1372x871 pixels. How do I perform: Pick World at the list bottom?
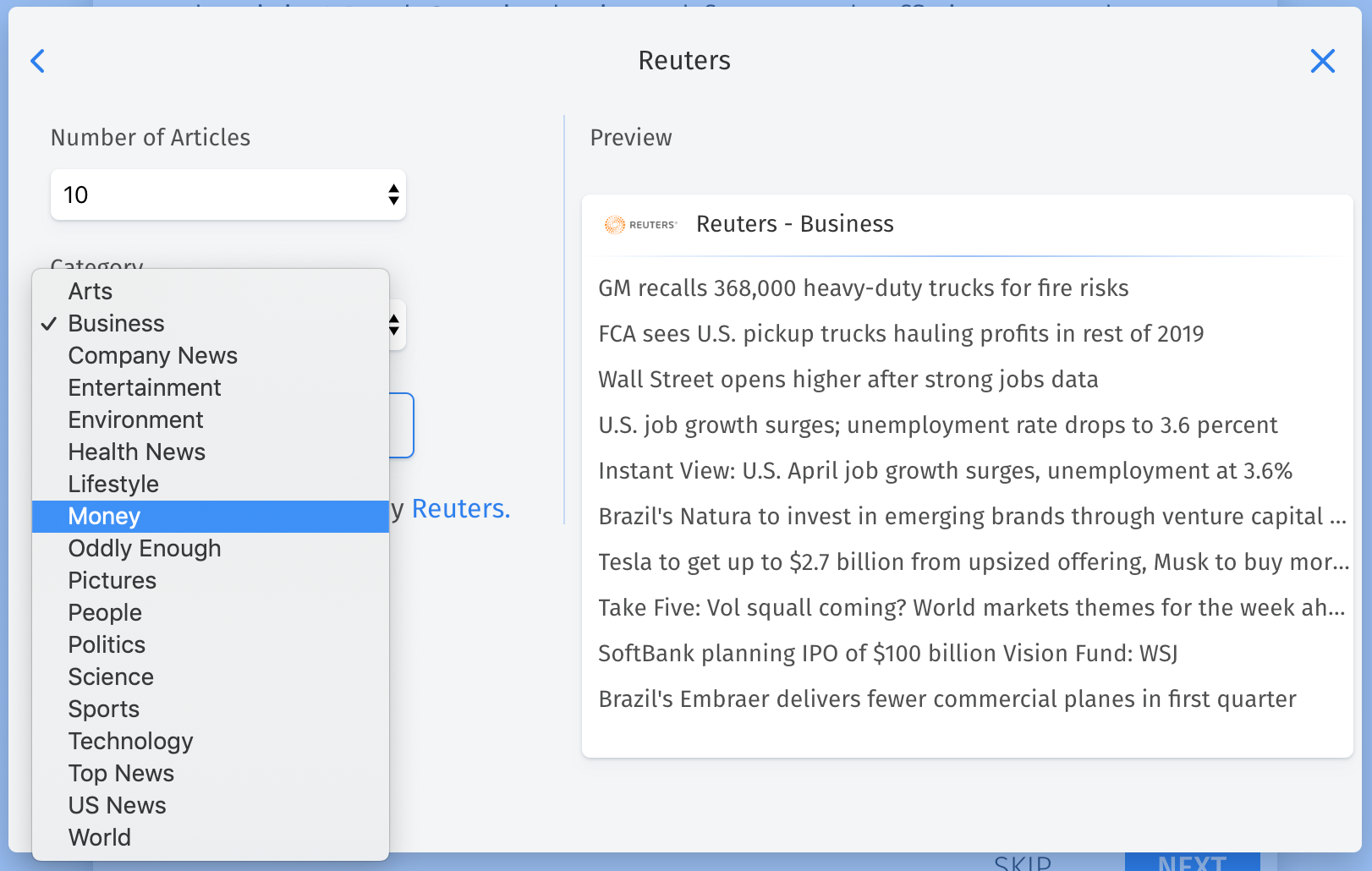(211, 837)
